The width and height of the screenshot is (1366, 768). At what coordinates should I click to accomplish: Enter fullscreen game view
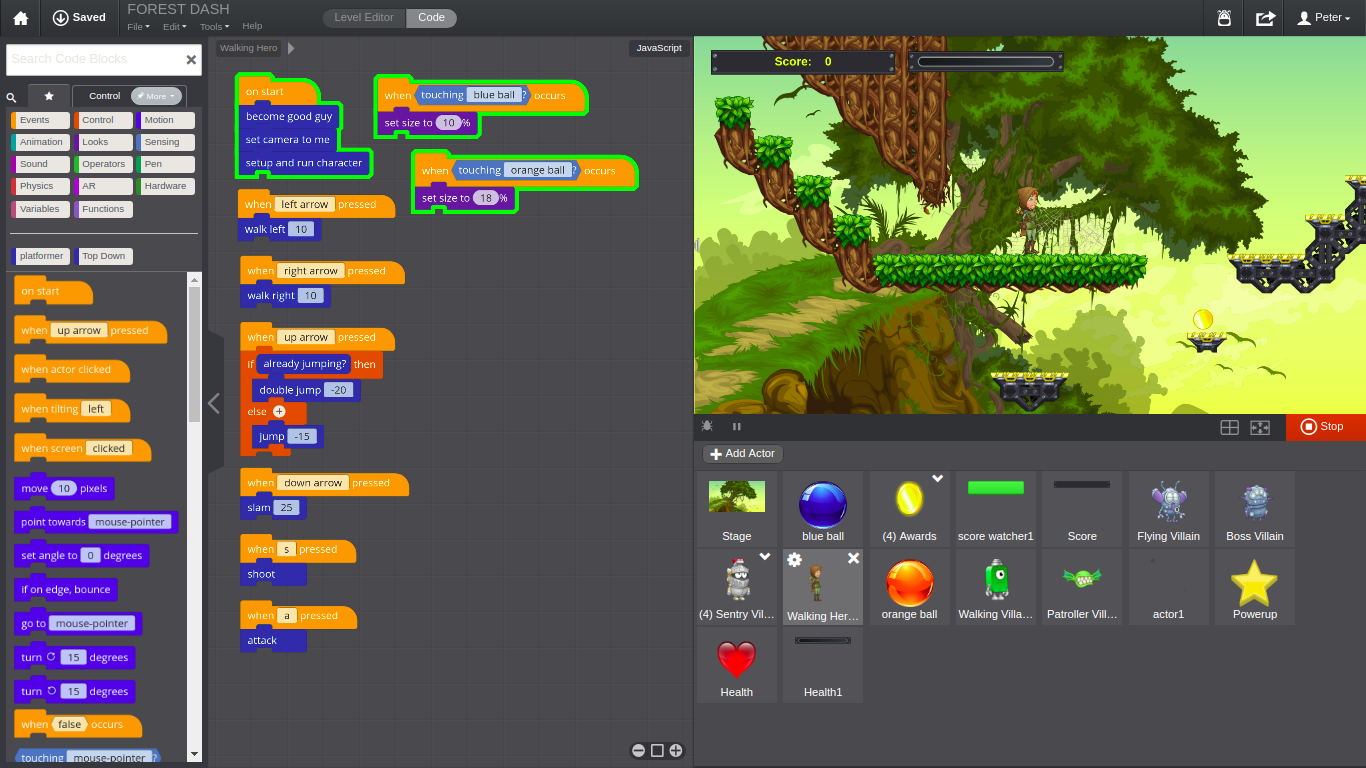coord(1260,427)
